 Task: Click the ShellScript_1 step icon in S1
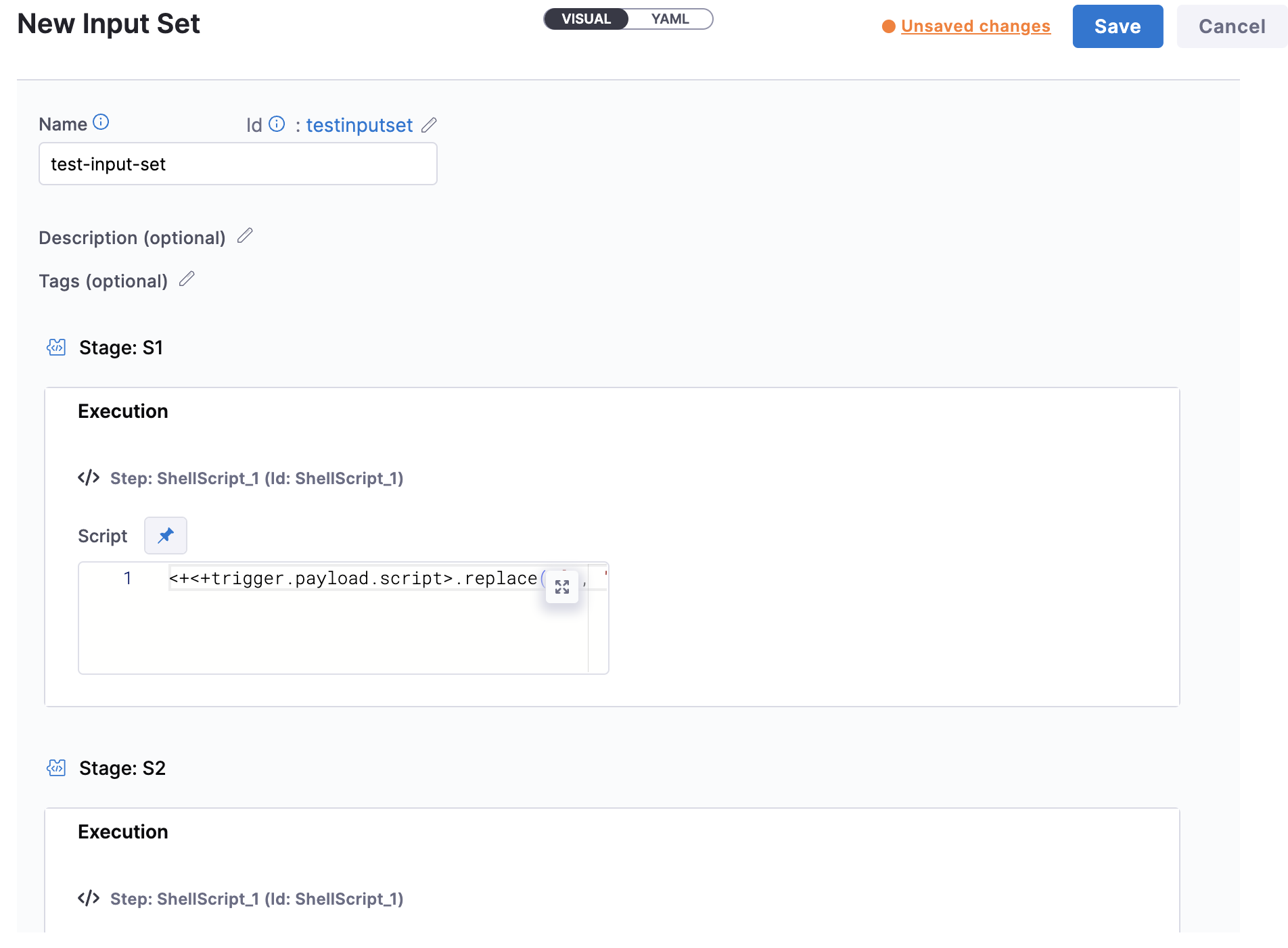coord(89,478)
